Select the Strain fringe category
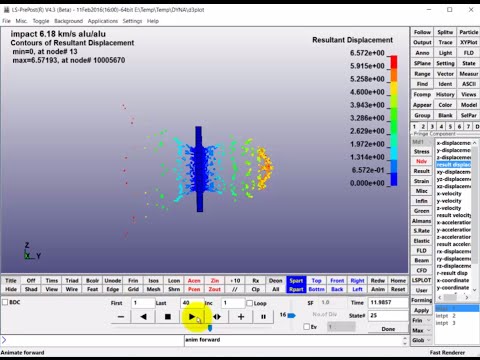The width and height of the screenshot is (480, 360). (421, 181)
